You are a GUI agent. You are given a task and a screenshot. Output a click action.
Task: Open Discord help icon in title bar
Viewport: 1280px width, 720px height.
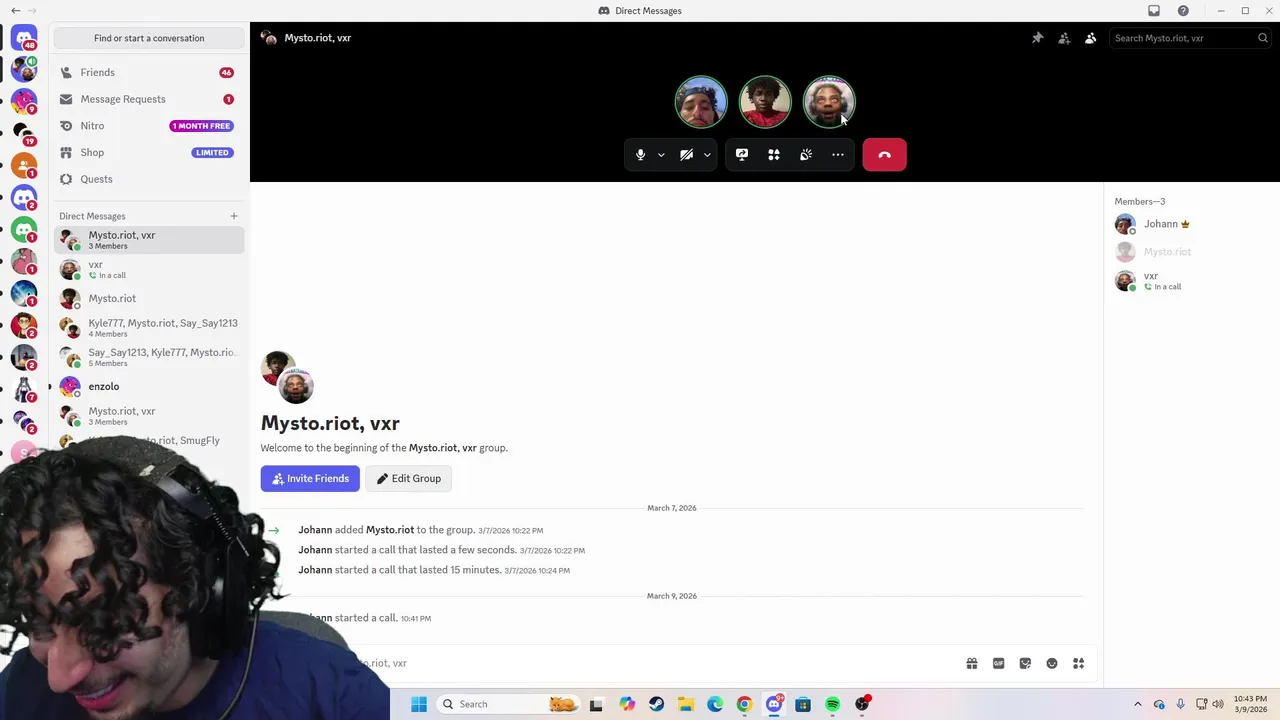1183,11
